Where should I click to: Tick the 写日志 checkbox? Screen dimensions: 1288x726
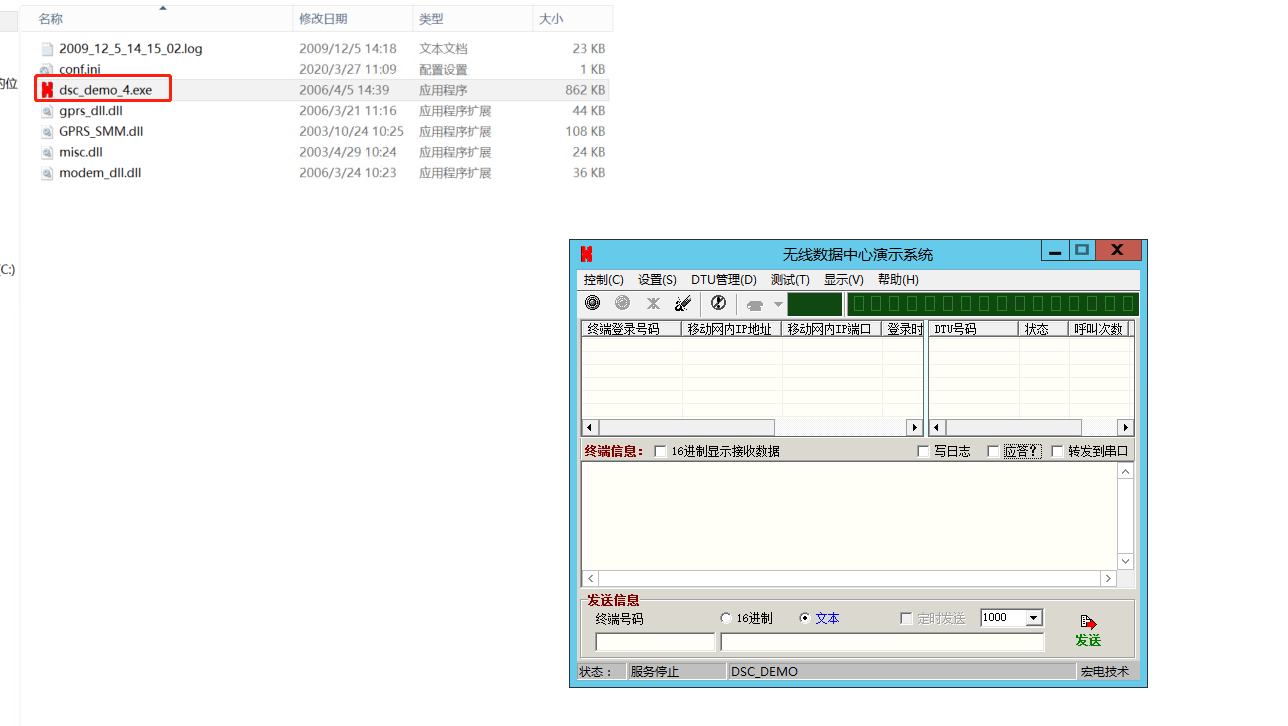click(x=923, y=451)
